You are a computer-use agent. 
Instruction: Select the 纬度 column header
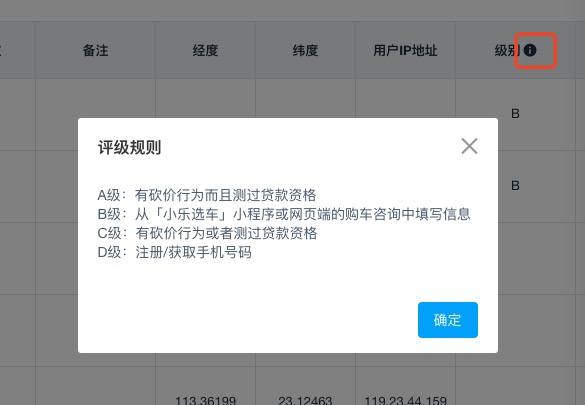tap(305, 50)
